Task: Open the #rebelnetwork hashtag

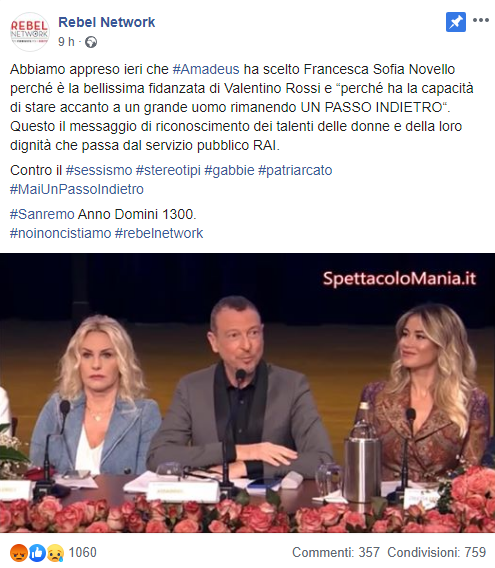Action: pyautogui.click(x=159, y=233)
